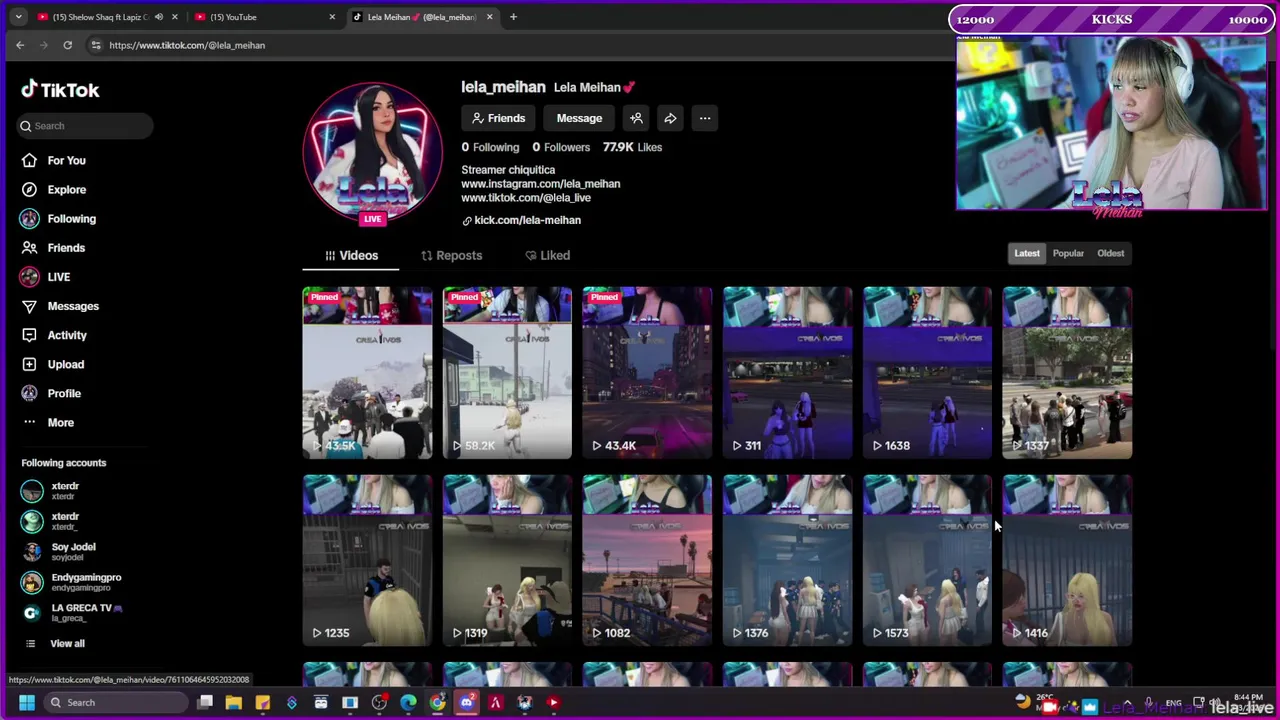This screenshot has width=1280, height=720.
Task: Sort videos by Oldest
Action: click(1111, 253)
